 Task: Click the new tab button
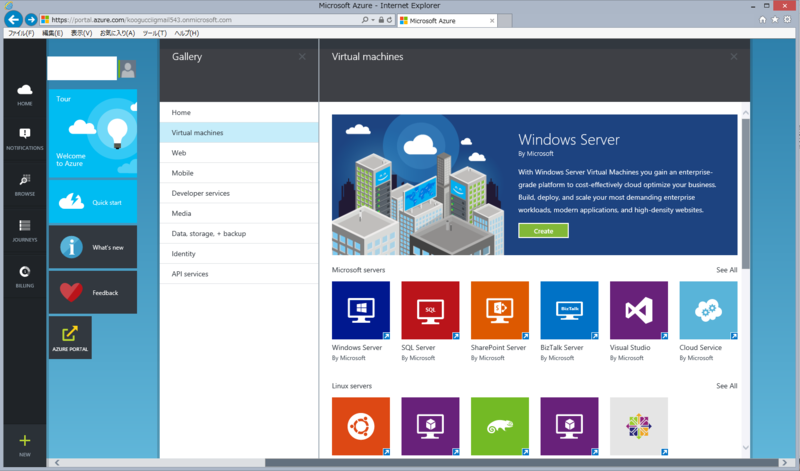tap(505, 20)
